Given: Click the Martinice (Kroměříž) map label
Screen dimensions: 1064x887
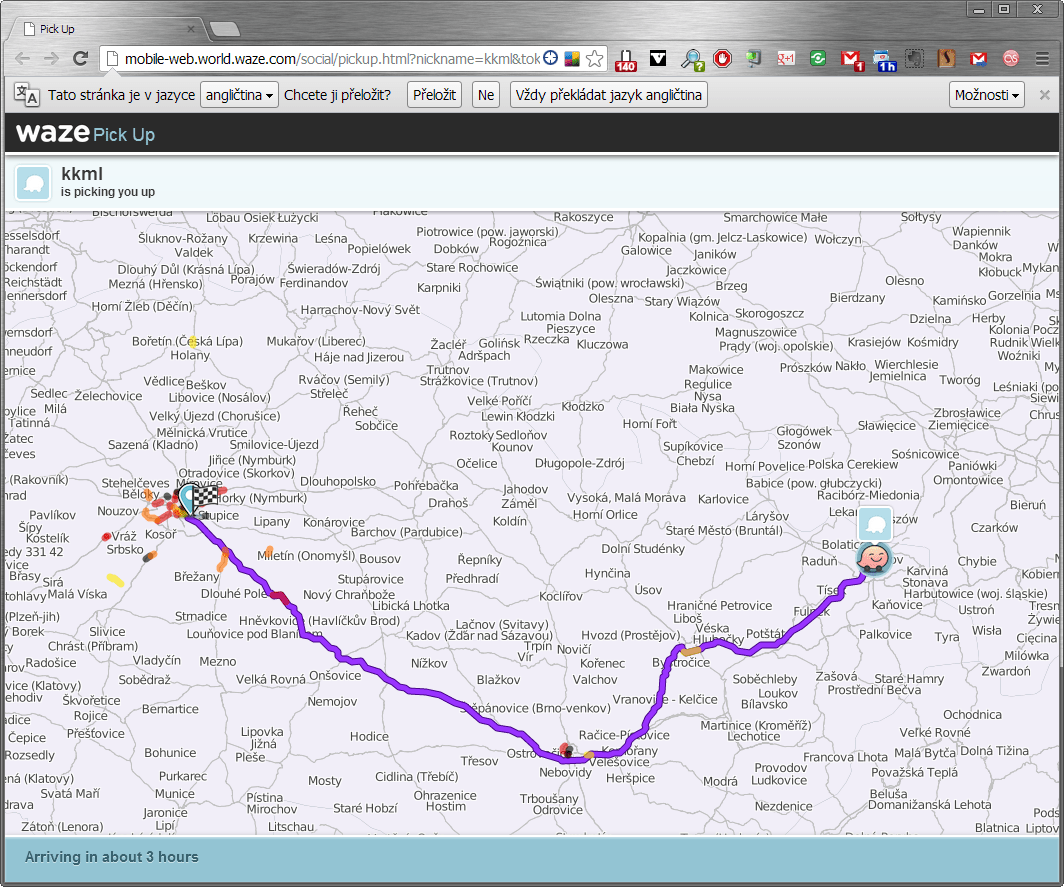Looking at the screenshot, I should pyautogui.click(x=756, y=725).
